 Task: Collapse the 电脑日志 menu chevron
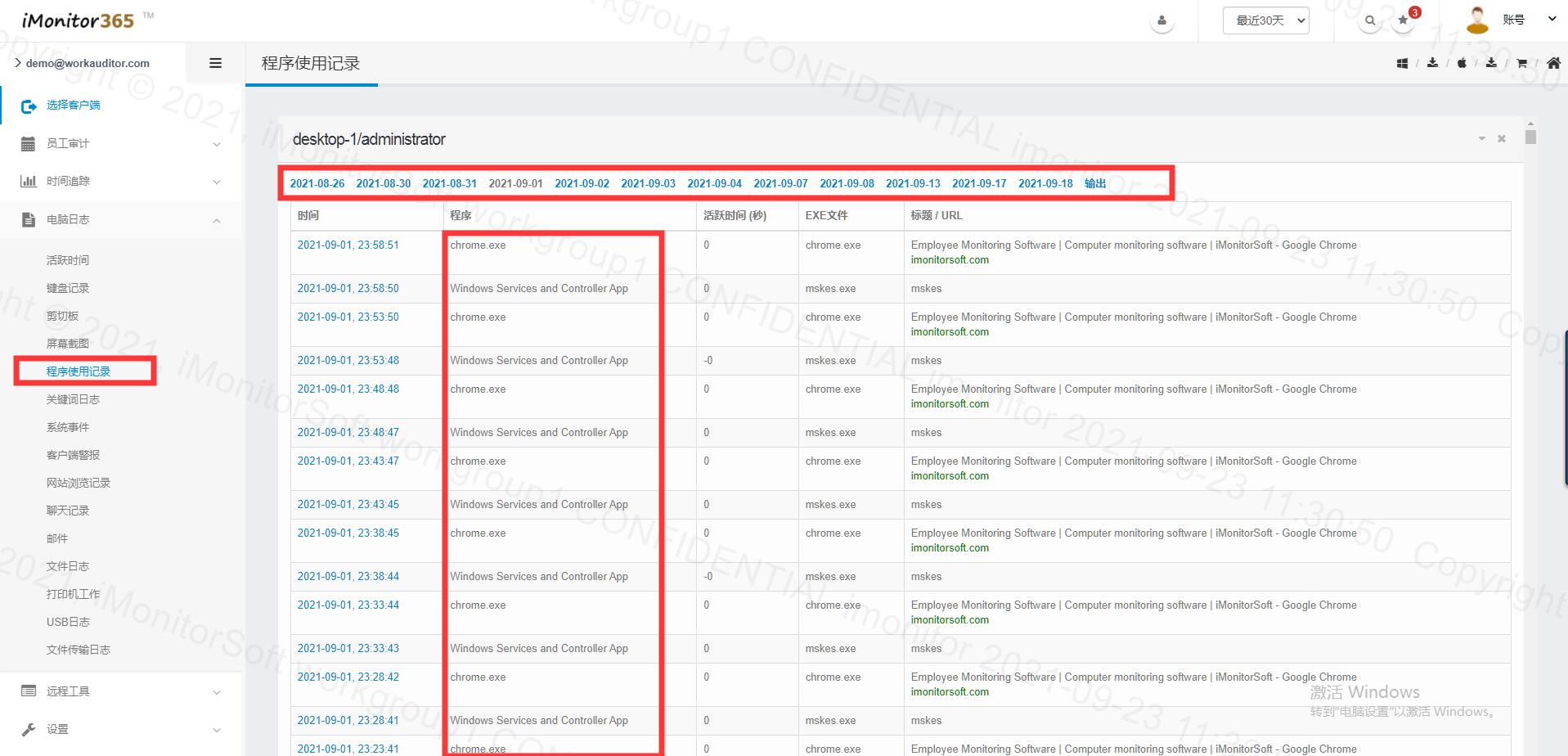tap(217, 220)
